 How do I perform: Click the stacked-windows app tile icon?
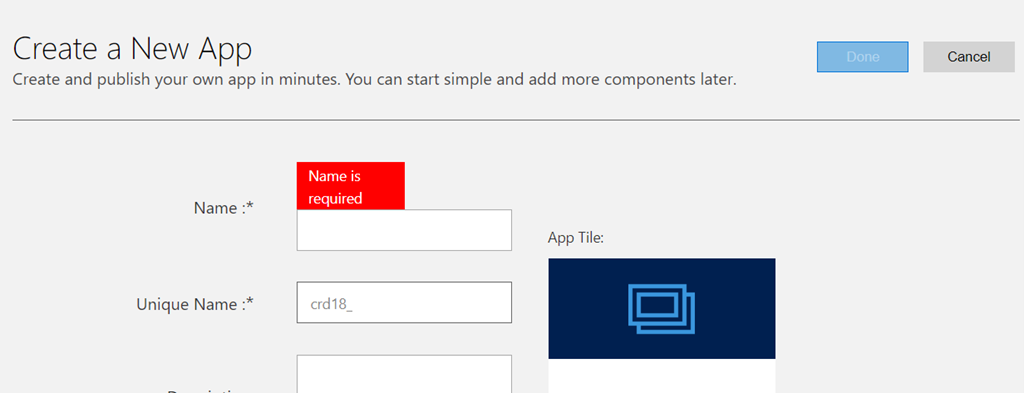[x=662, y=309]
